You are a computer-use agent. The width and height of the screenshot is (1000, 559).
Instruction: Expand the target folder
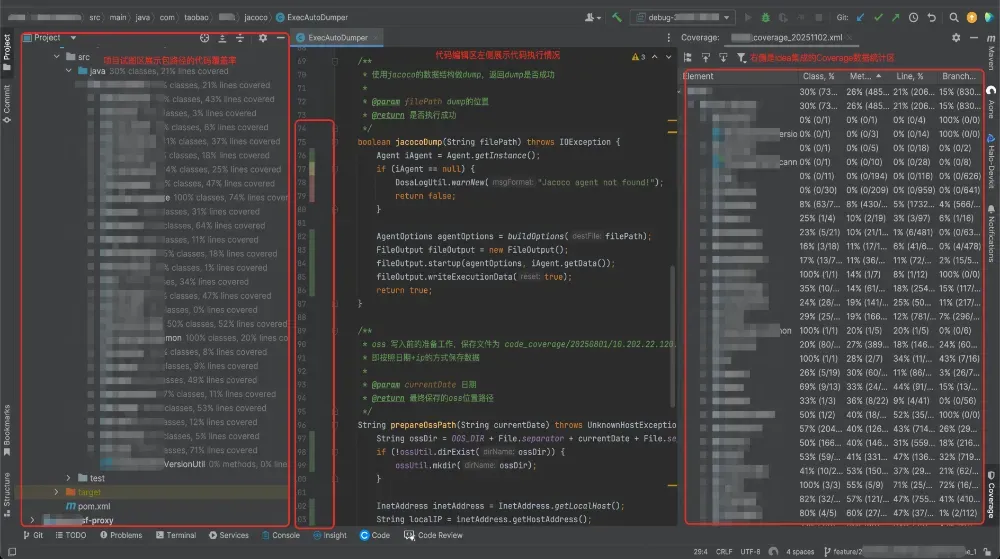click(x=56, y=492)
